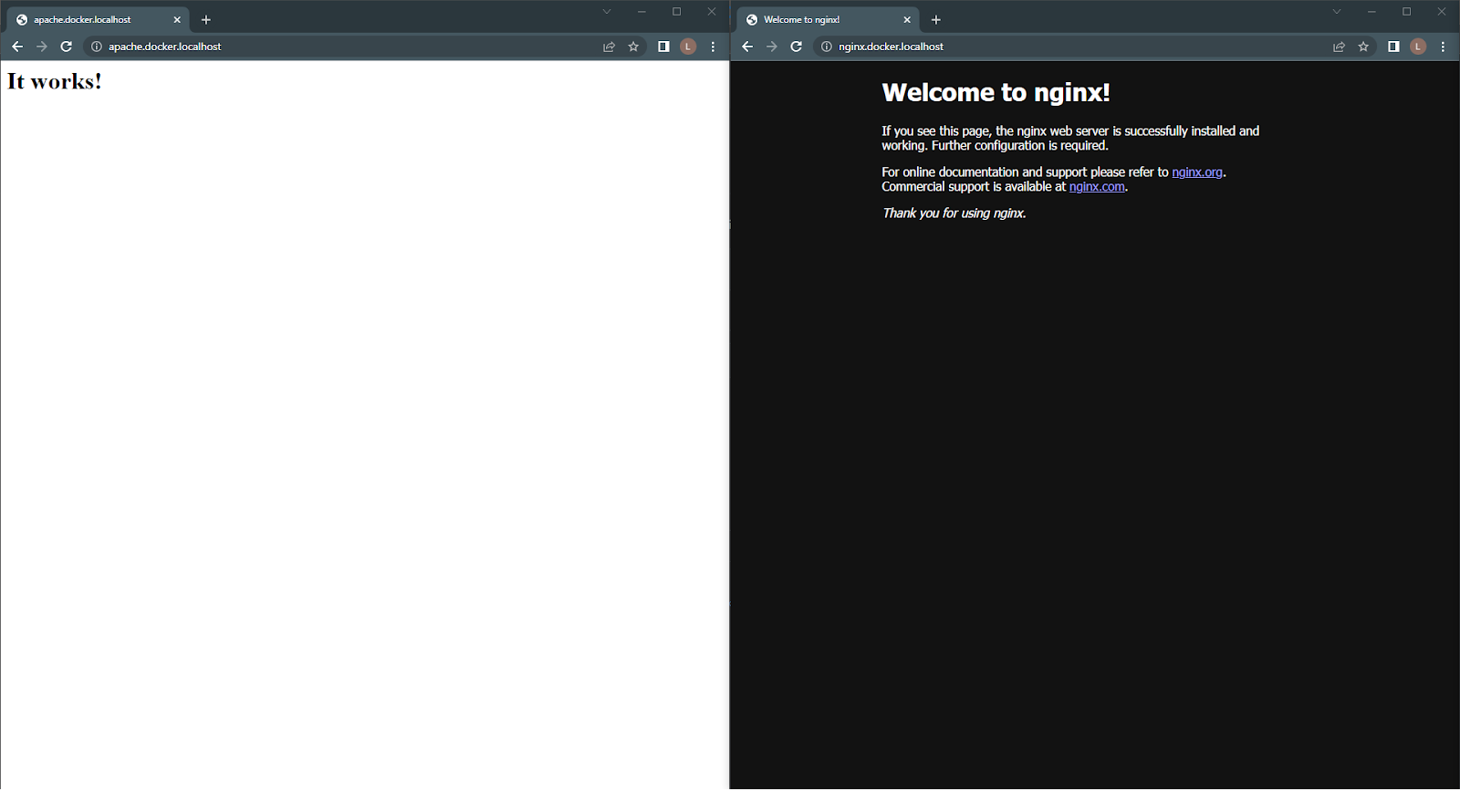The image size is (1460, 812).
Task: Go forward in the nginx window
Action: (772, 47)
